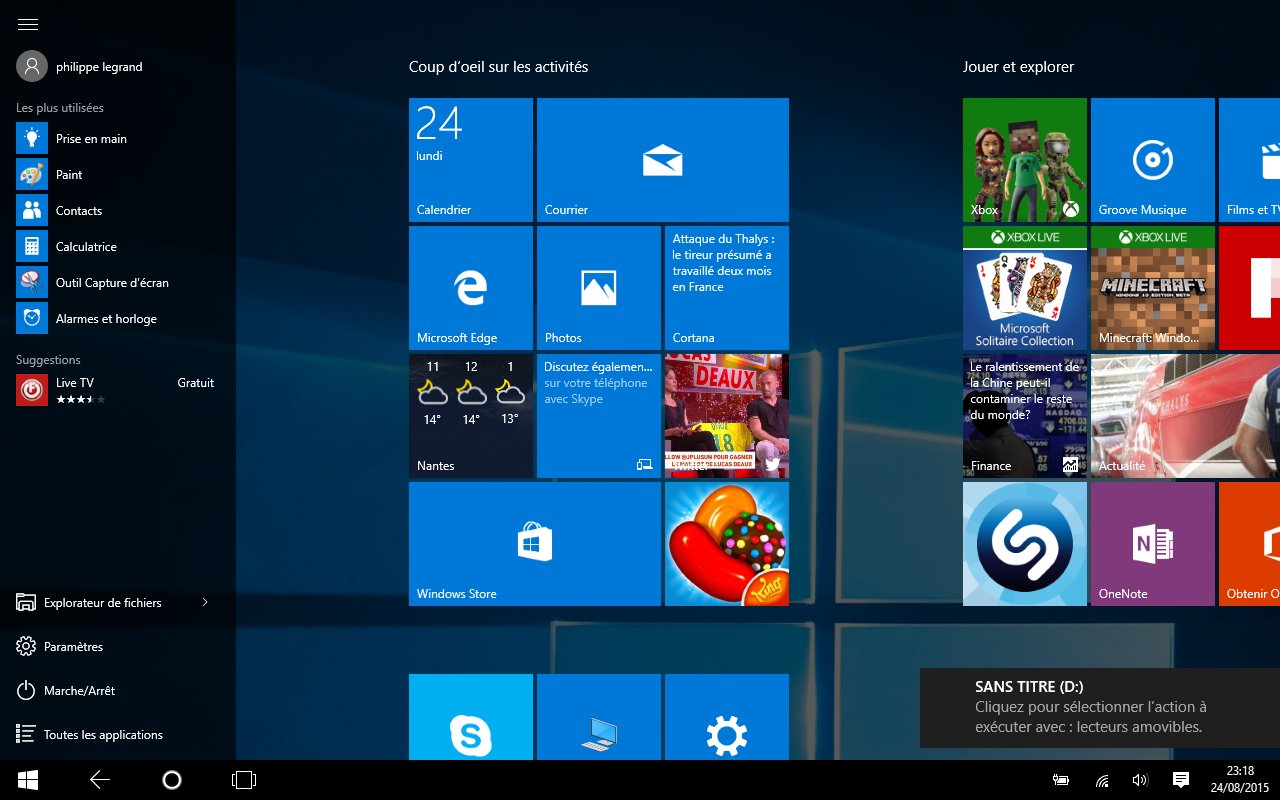The width and height of the screenshot is (1280, 800).
Task: Click the Windows Start button
Action: (28, 780)
